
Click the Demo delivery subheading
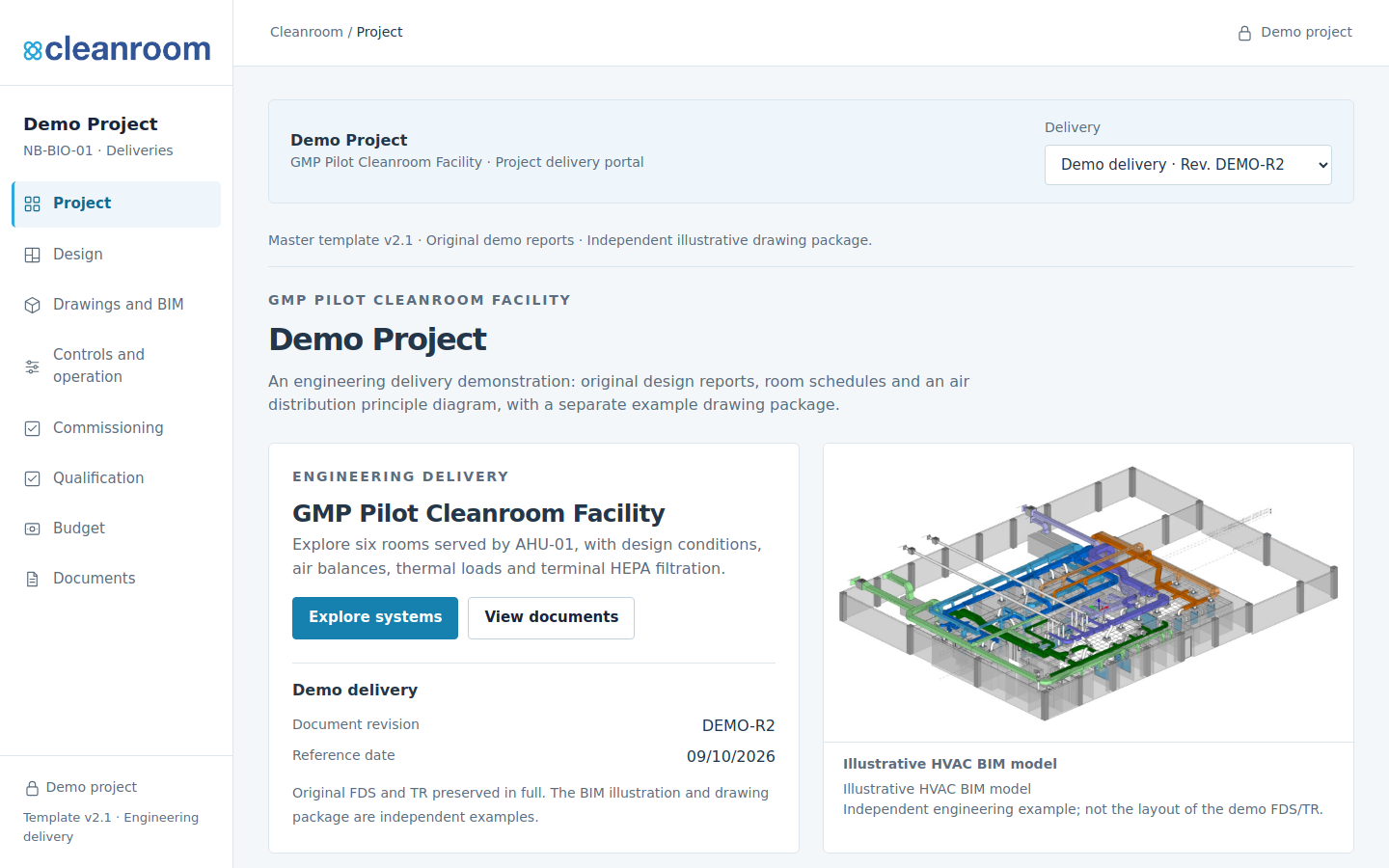click(x=355, y=690)
